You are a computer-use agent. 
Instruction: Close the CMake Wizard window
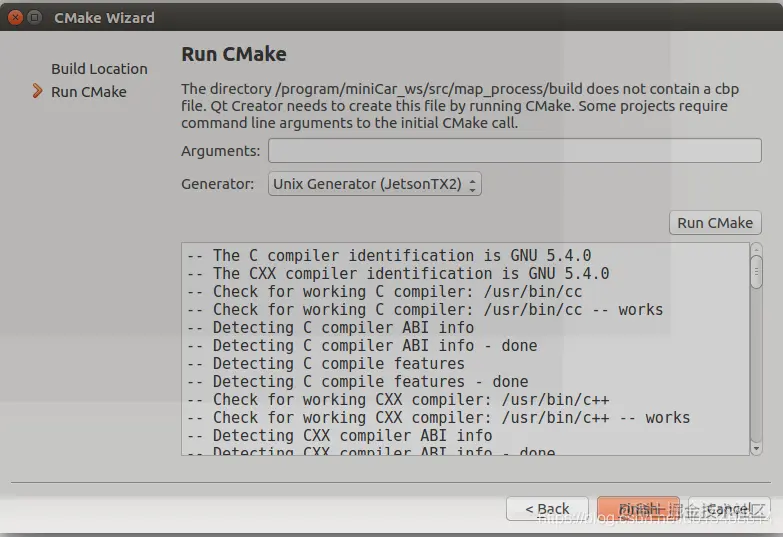click(15, 17)
